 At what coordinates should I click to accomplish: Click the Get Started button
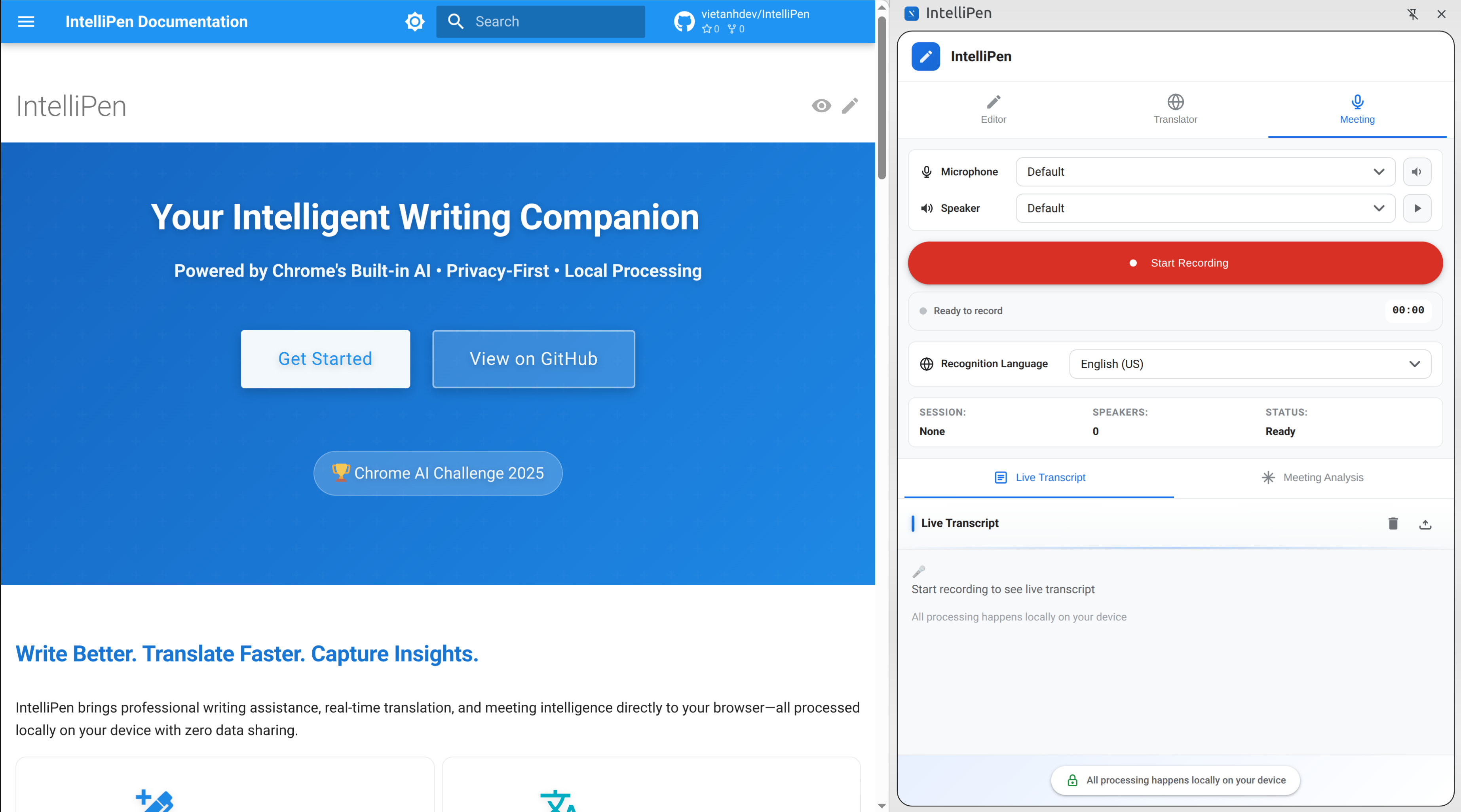pyautogui.click(x=325, y=359)
